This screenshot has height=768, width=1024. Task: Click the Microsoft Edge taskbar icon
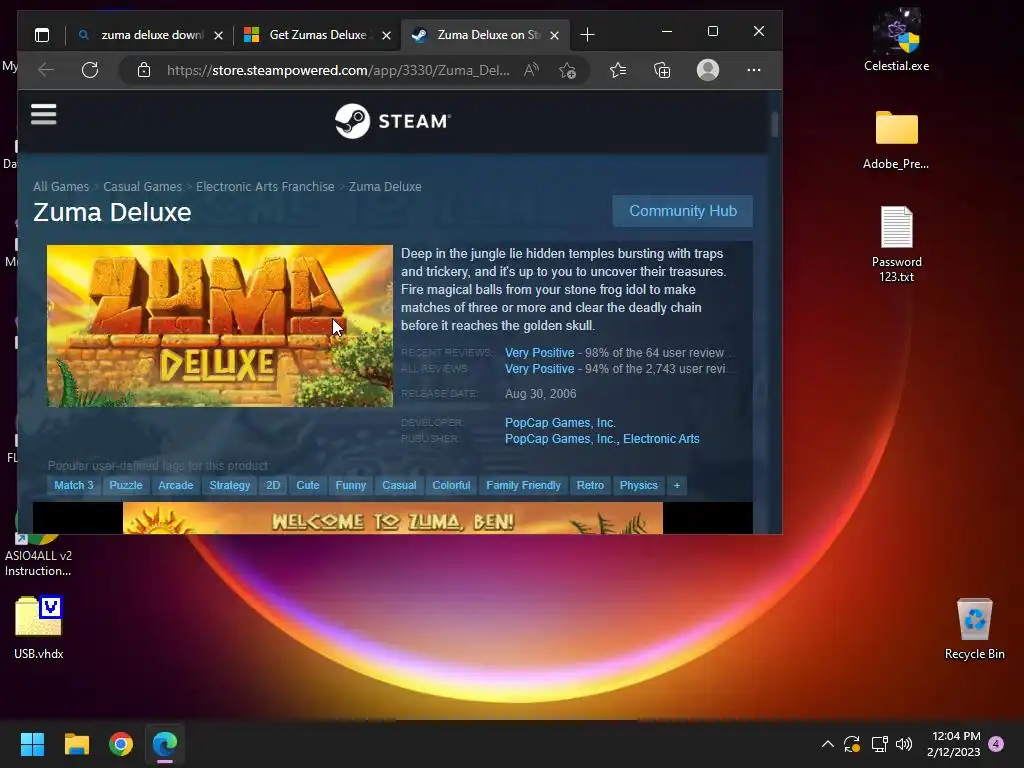tap(165, 744)
